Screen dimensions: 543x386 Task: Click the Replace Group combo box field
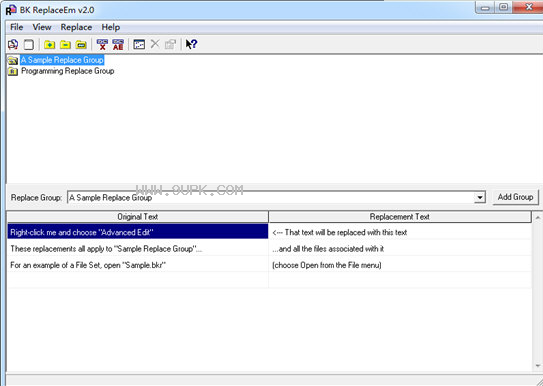click(276, 198)
